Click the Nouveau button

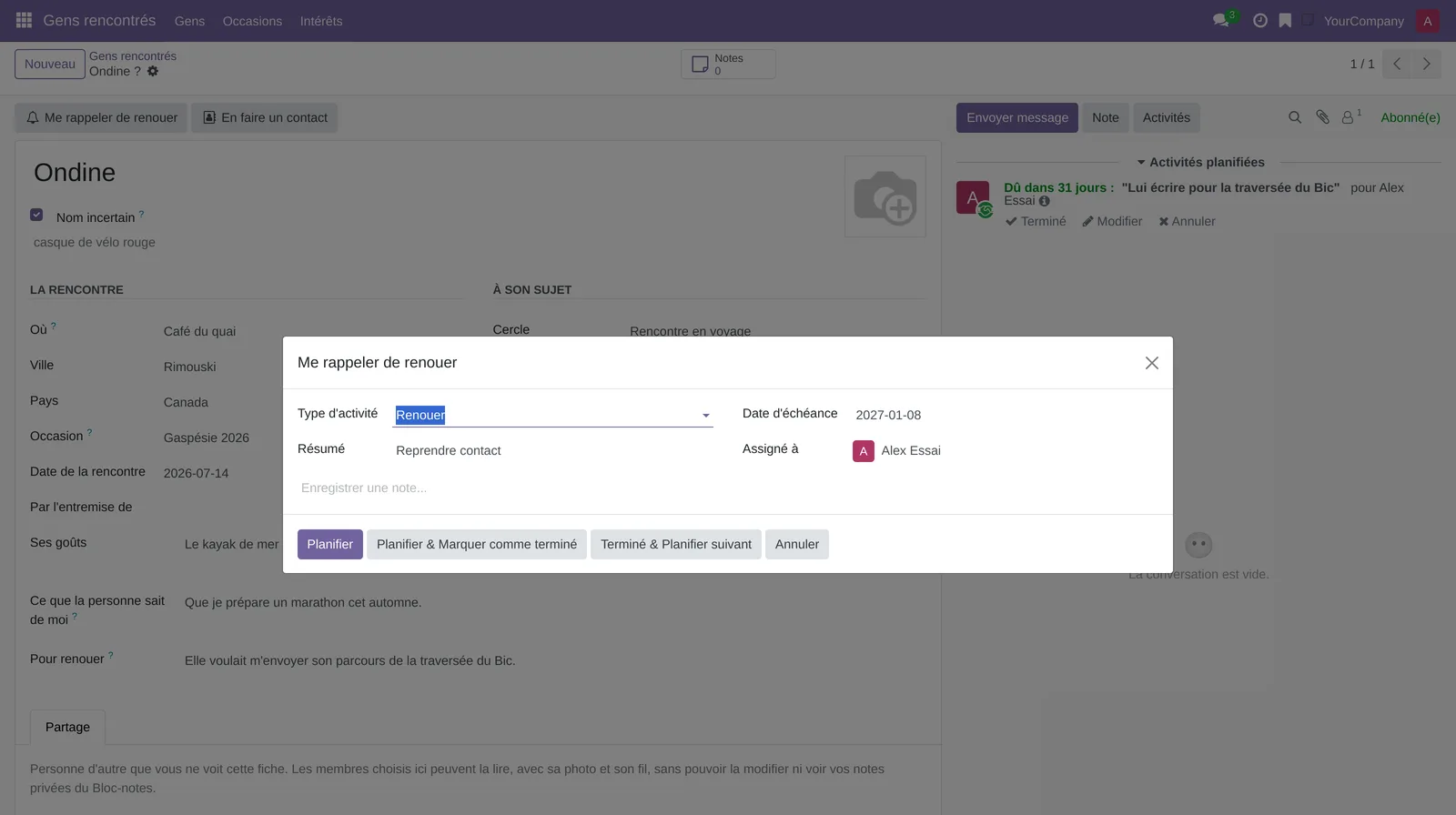point(50,64)
